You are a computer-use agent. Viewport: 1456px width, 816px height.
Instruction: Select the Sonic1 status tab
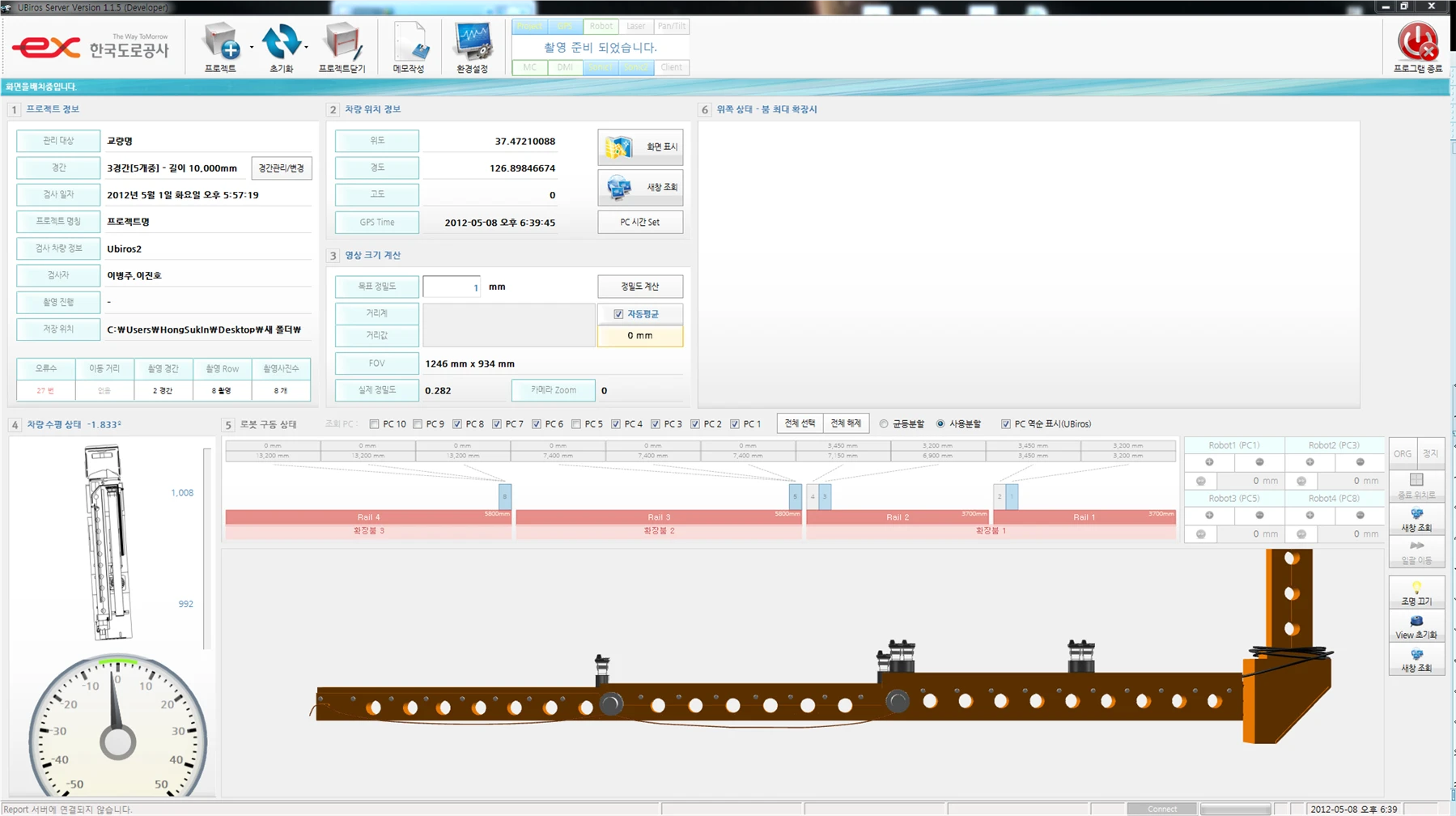pos(601,67)
